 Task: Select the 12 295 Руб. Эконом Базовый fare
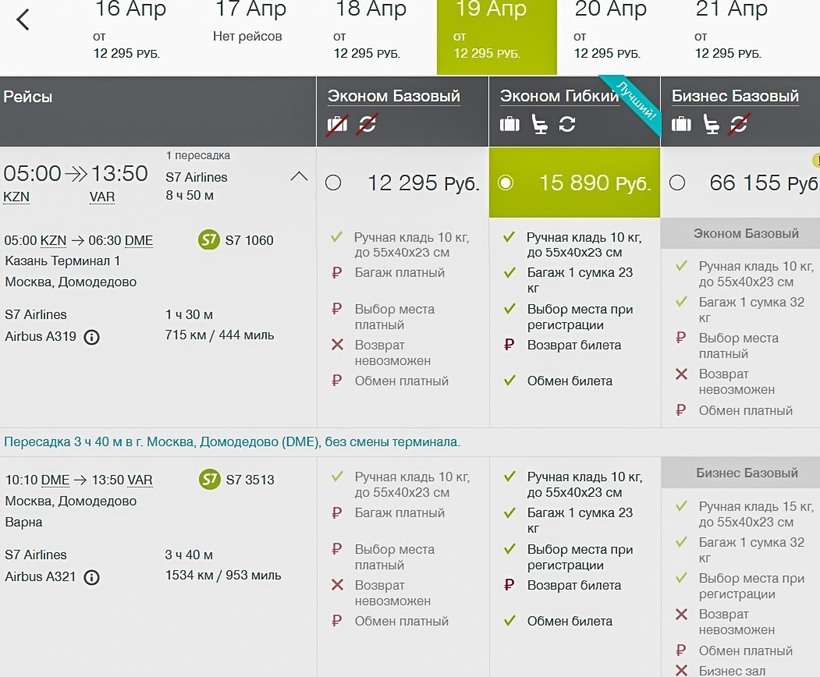333,183
